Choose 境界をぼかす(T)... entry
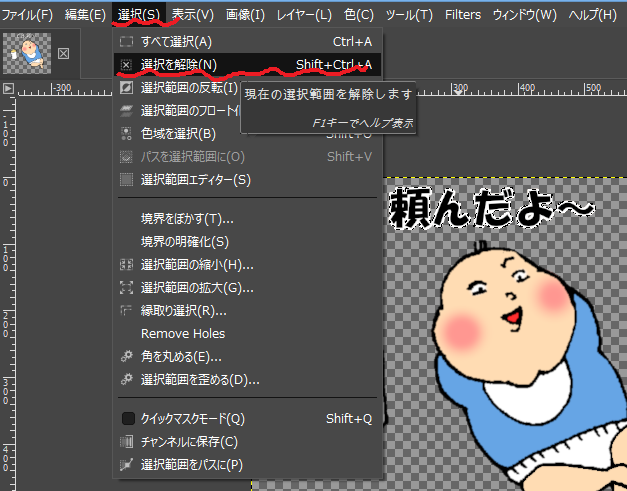The height and width of the screenshot is (491, 627). point(247,219)
